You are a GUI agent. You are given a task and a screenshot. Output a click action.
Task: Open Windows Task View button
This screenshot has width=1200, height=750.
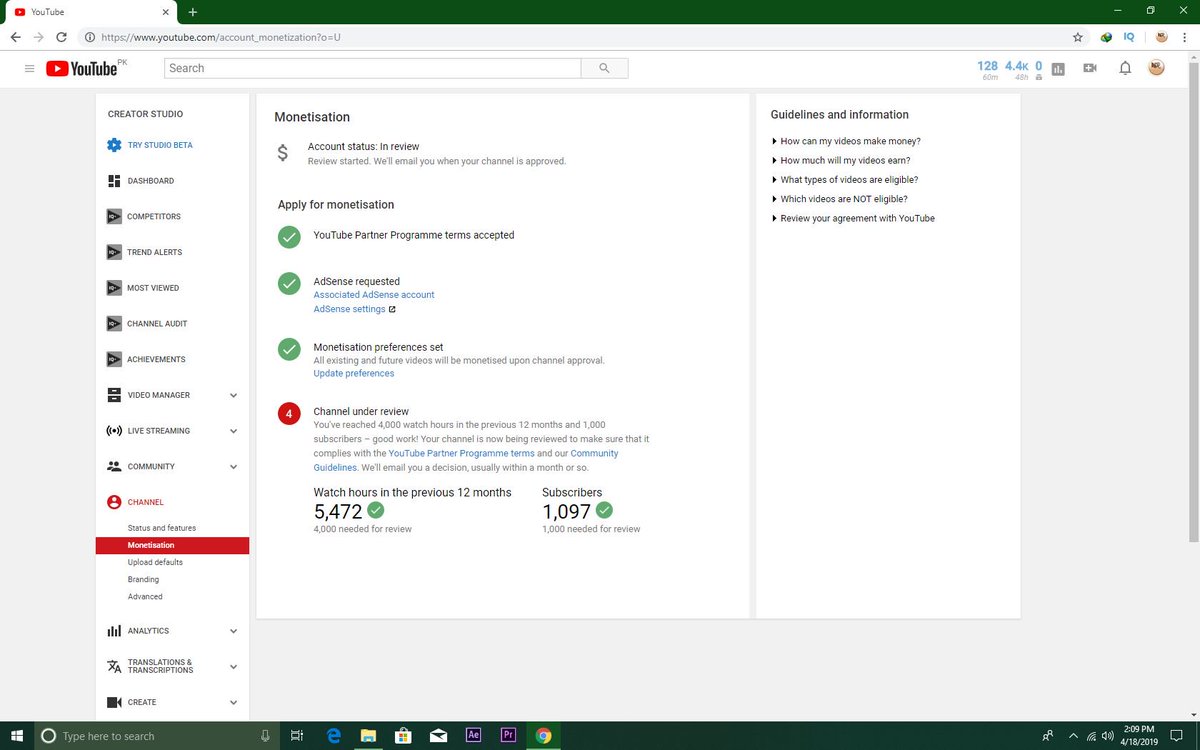tap(297, 735)
